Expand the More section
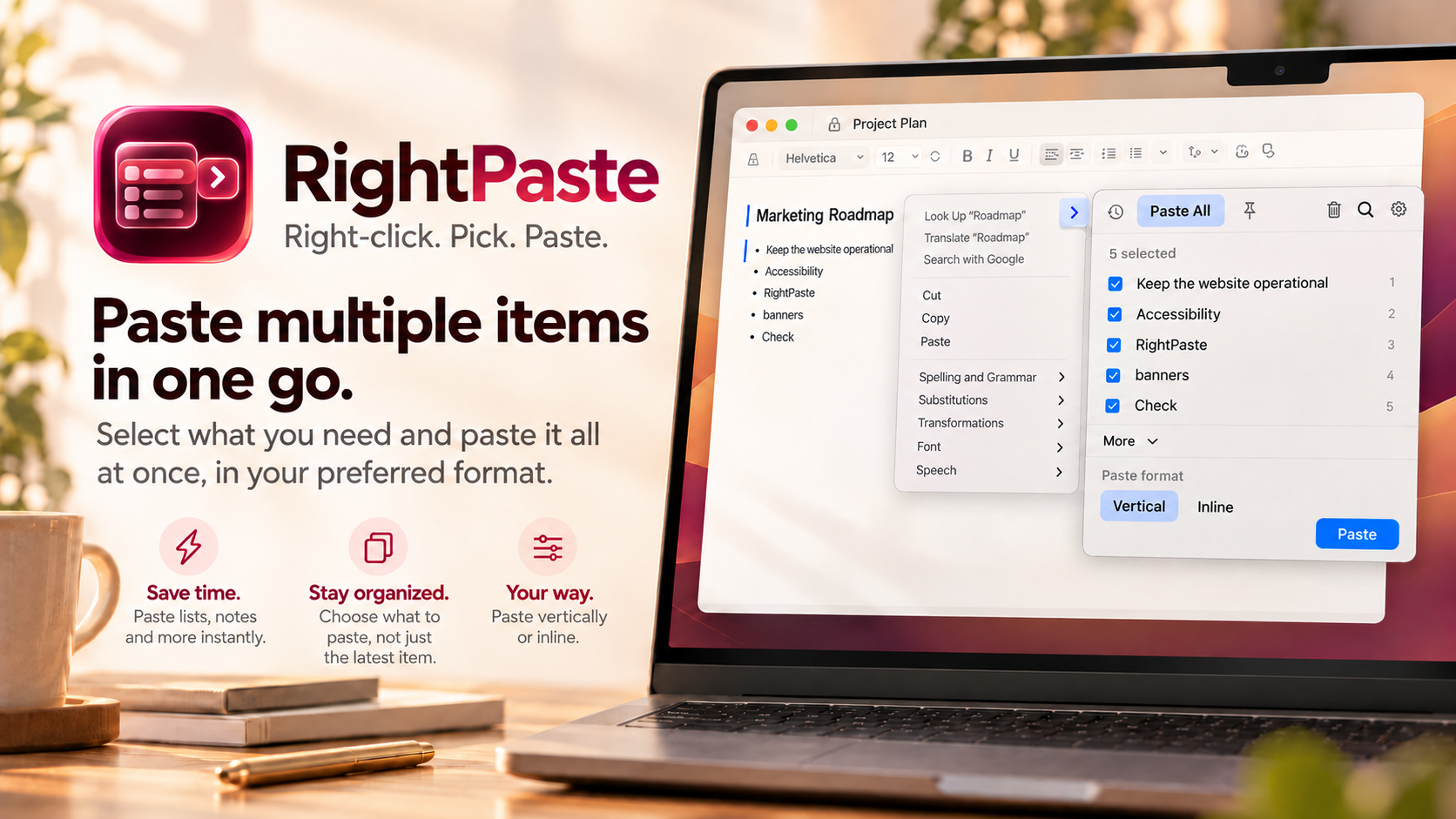 pos(1130,441)
